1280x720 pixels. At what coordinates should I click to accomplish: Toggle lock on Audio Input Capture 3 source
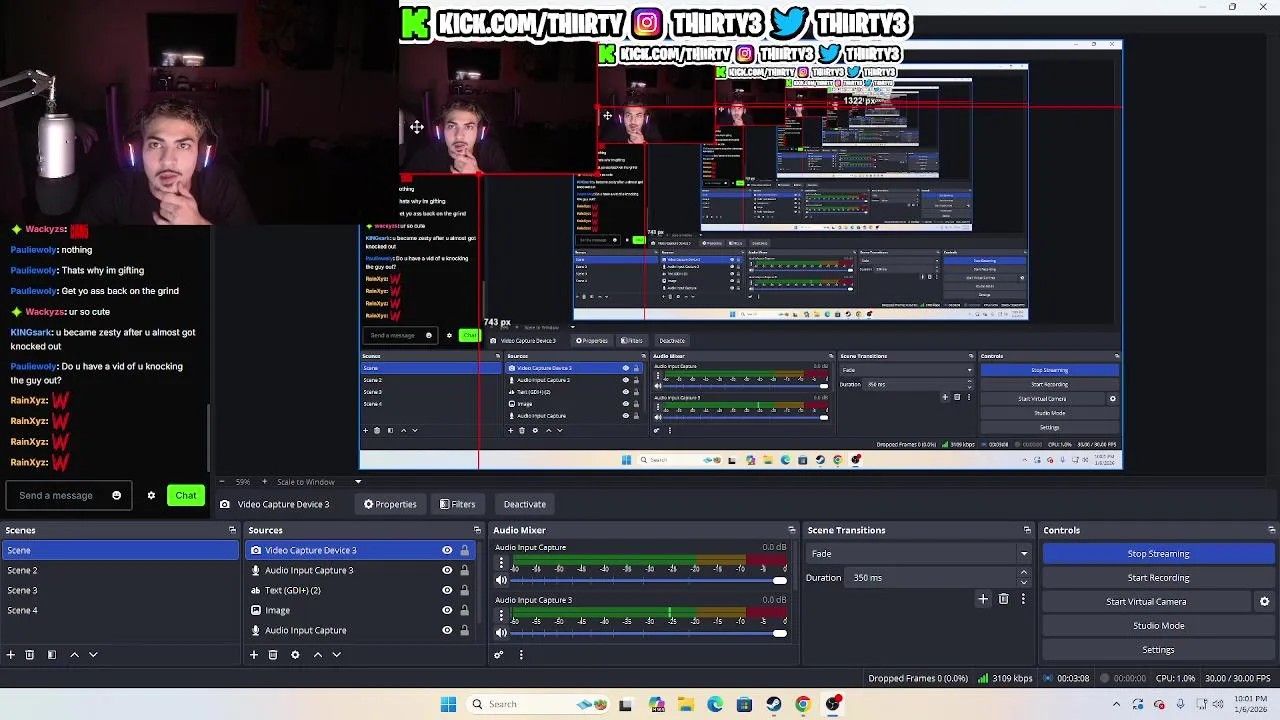464,570
